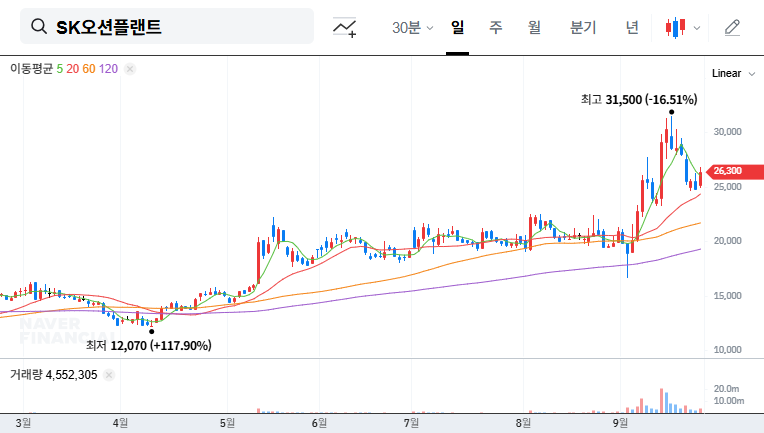764x433 pixels.
Task: Select the 120-day moving average value
Action: click(x=108, y=69)
